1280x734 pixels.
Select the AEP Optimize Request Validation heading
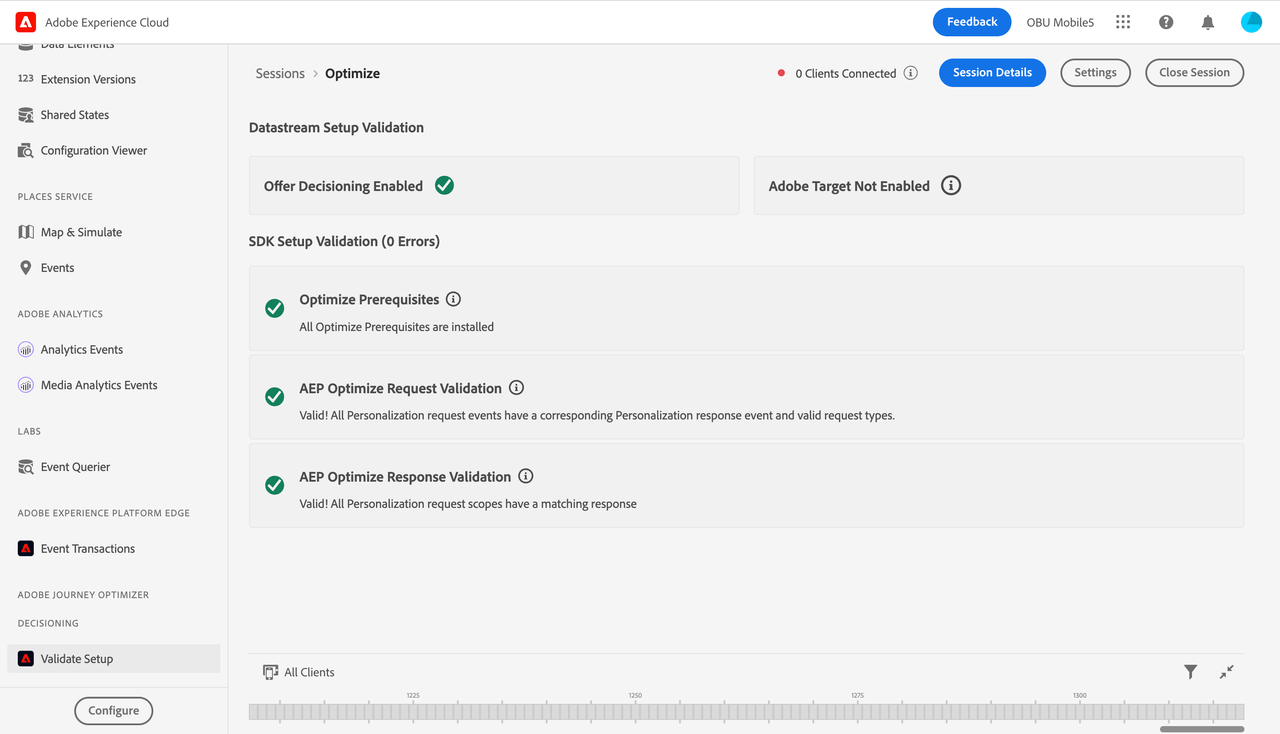point(400,388)
